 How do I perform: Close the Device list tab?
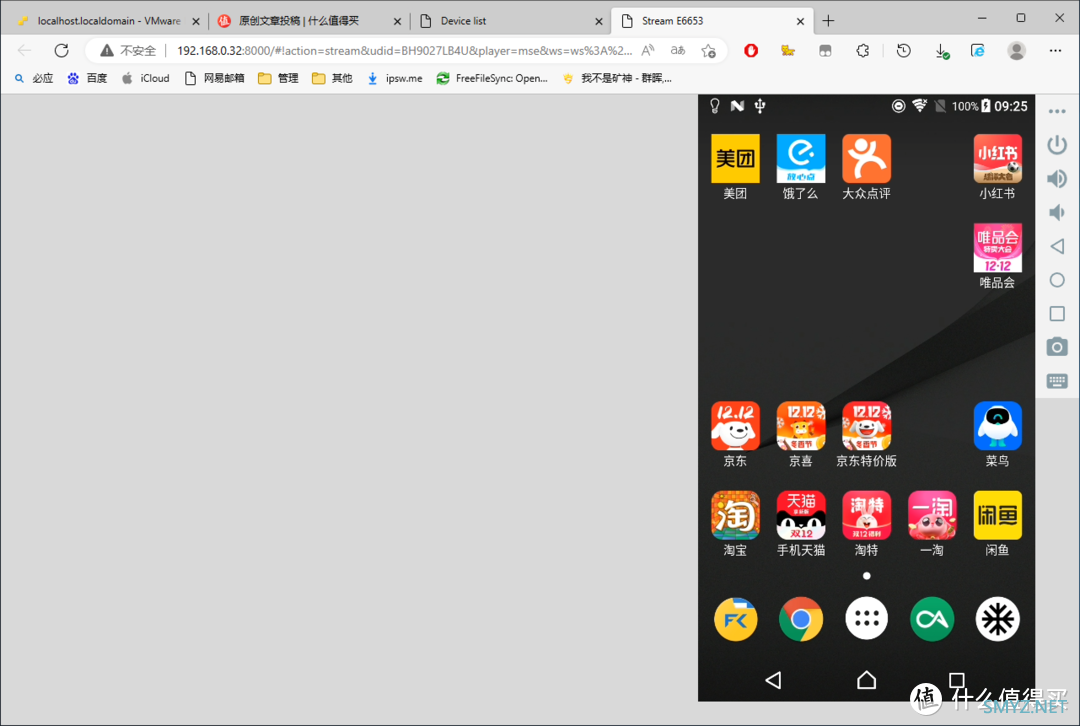(599, 21)
